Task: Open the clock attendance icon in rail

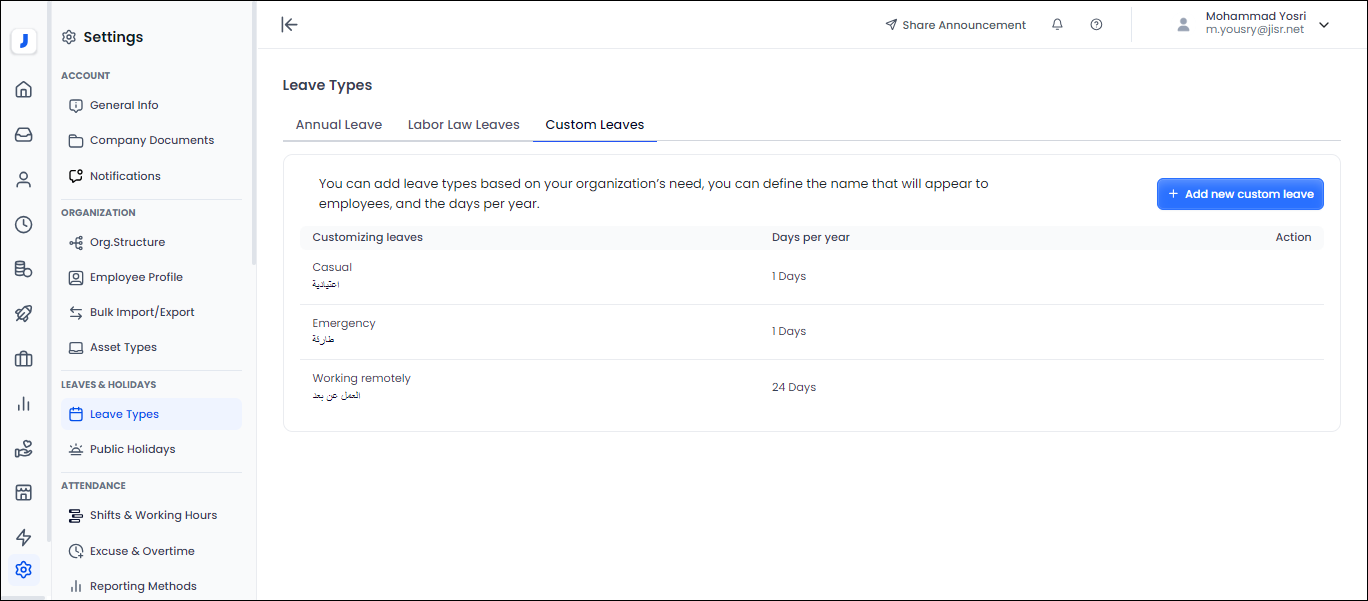Action: tap(24, 225)
